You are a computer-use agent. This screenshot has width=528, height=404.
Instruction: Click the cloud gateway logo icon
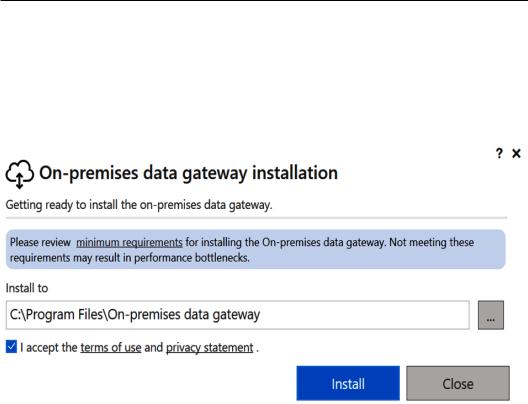point(20,174)
